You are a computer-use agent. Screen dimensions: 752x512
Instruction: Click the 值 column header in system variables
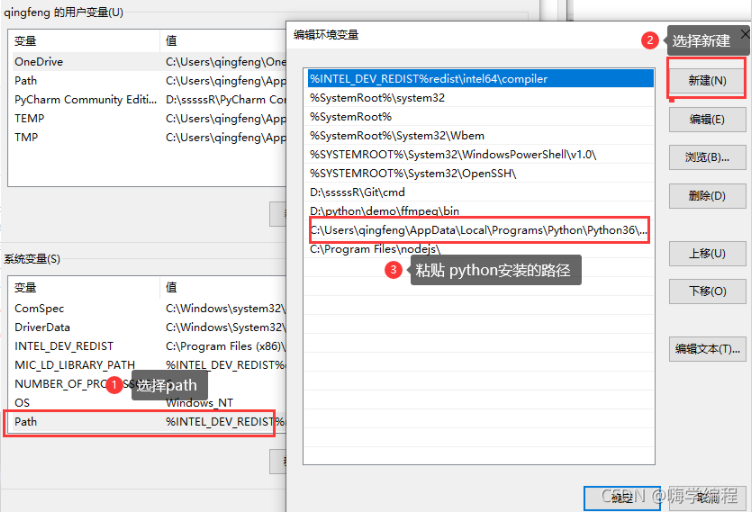[x=223, y=287]
